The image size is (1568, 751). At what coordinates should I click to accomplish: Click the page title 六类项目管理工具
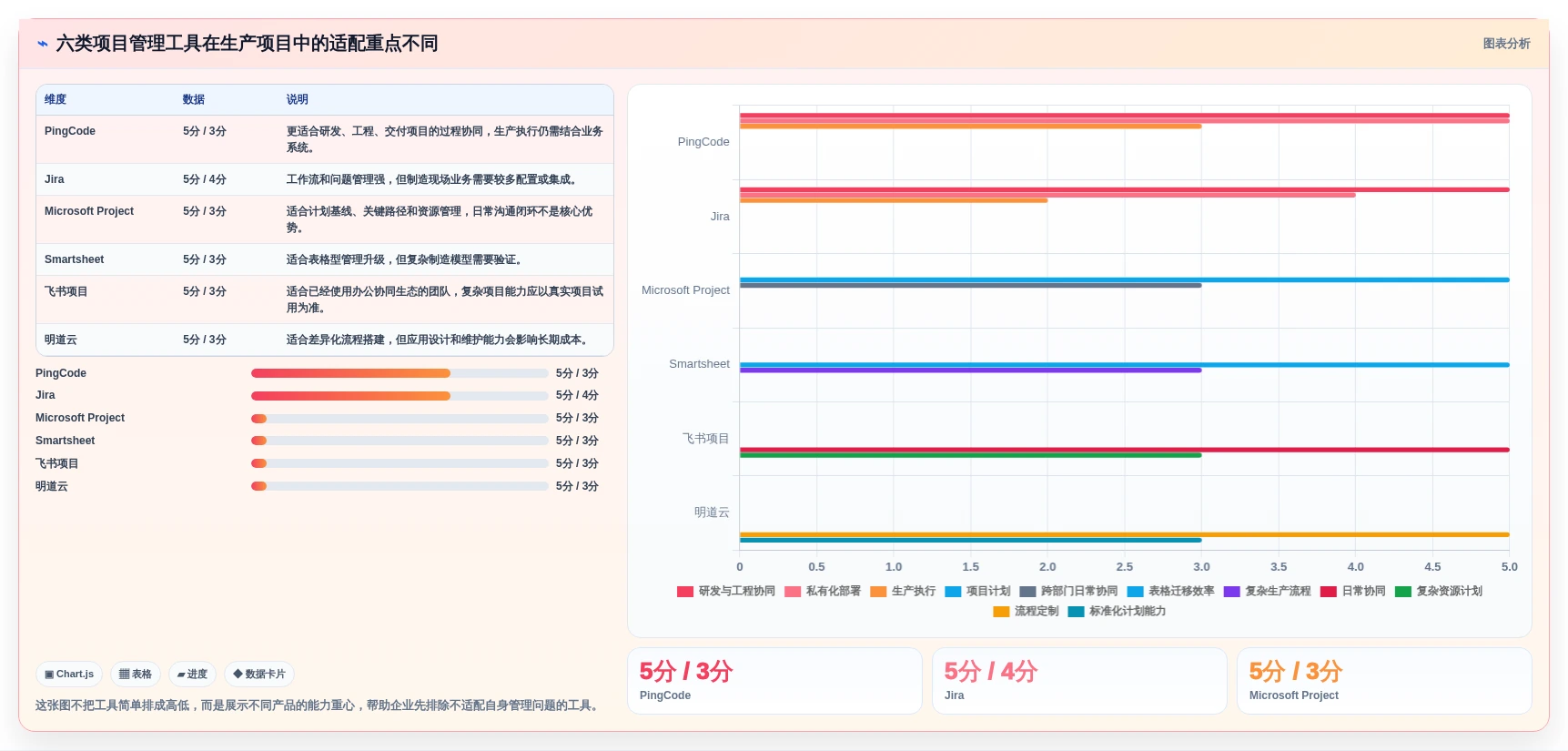[x=247, y=44]
